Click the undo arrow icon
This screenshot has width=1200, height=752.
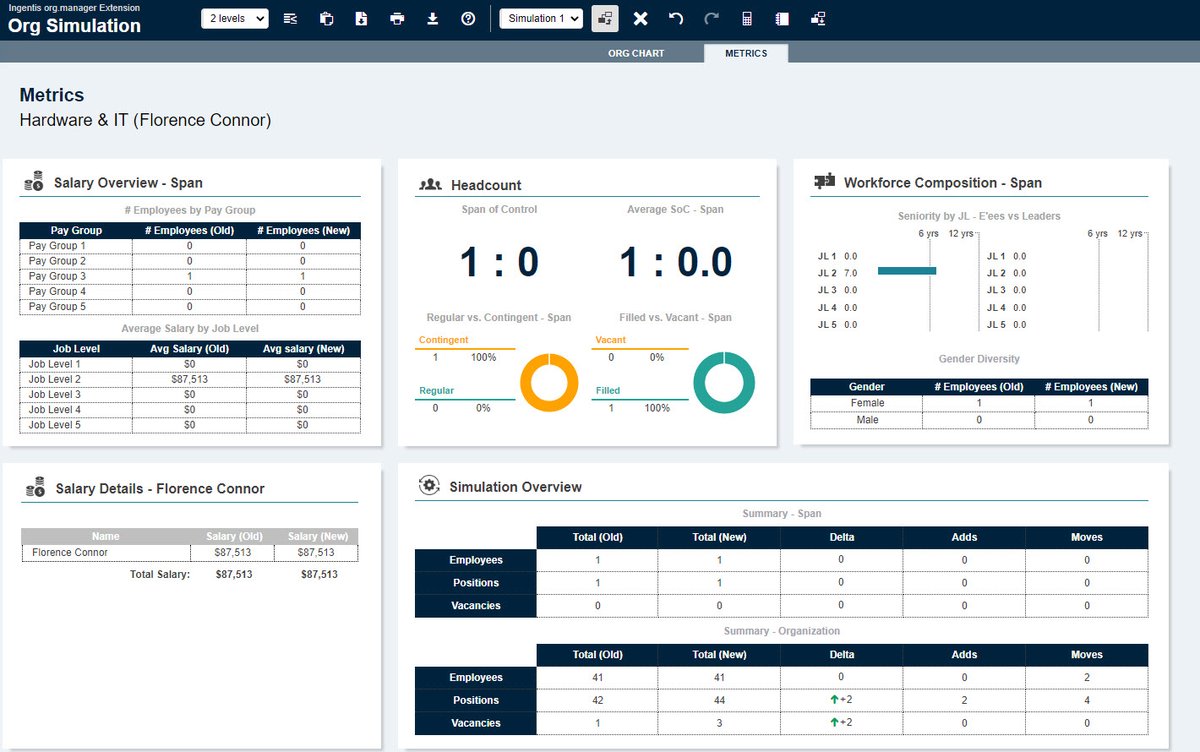(676, 18)
